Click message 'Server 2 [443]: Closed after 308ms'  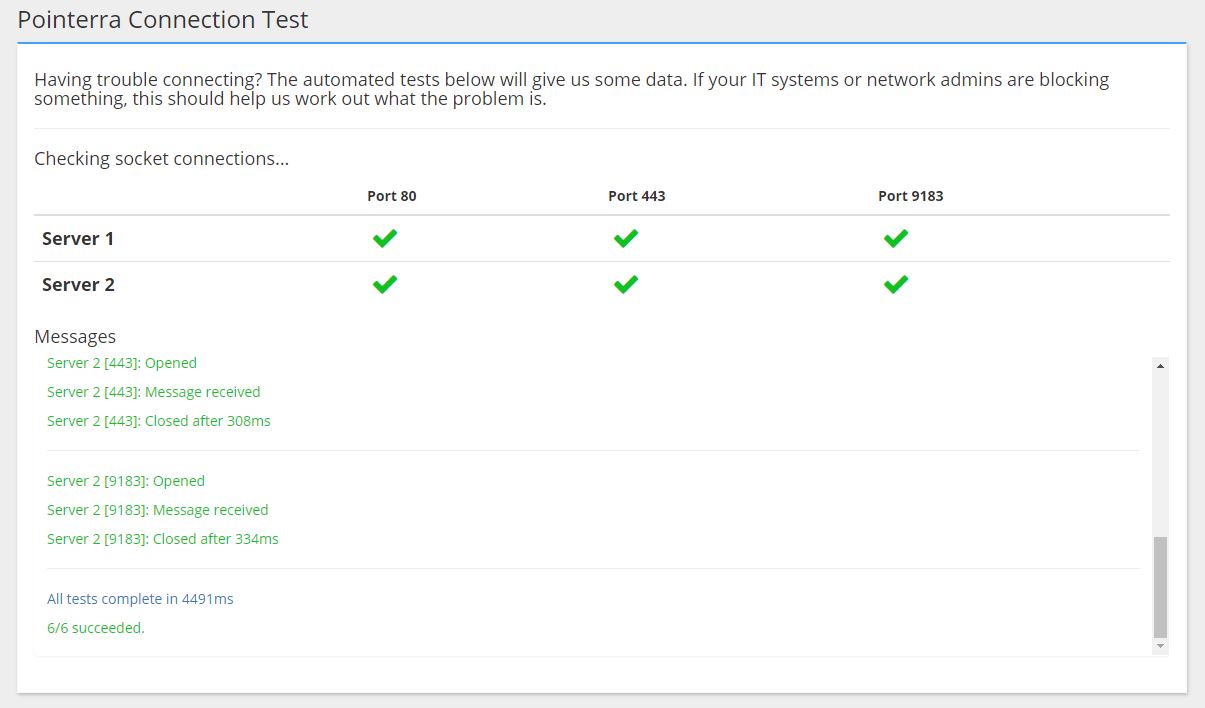point(159,421)
